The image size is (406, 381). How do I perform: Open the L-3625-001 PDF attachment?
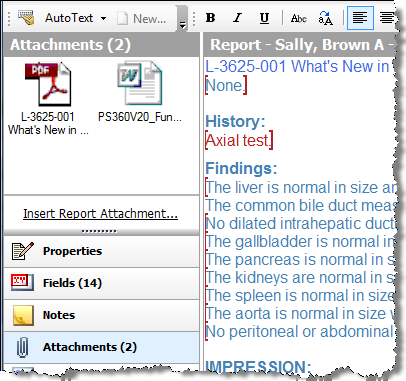(48, 99)
